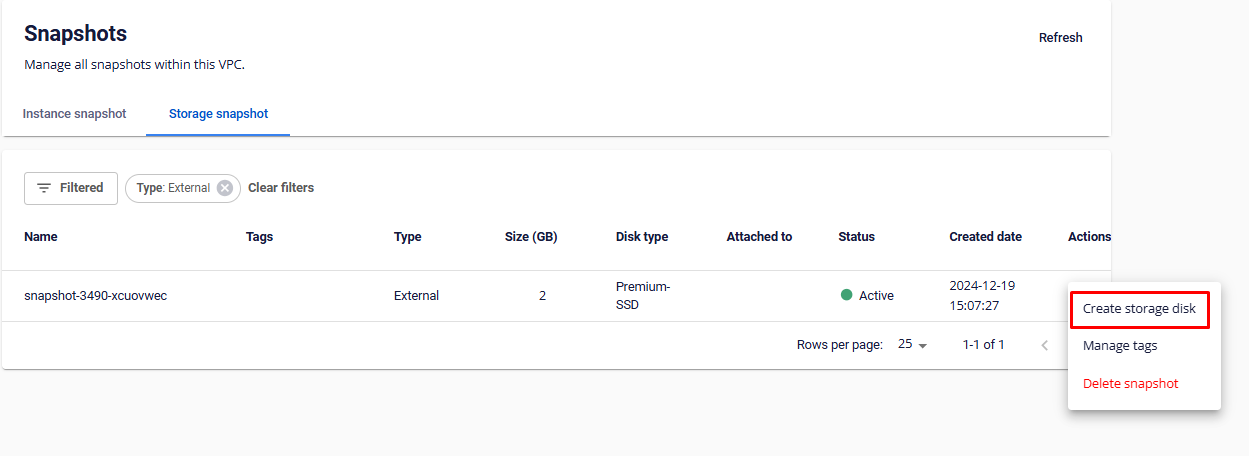1249x456 pixels.
Task: Open snapshot-3490-xcuovwec row entry
Action: (95, 296)
